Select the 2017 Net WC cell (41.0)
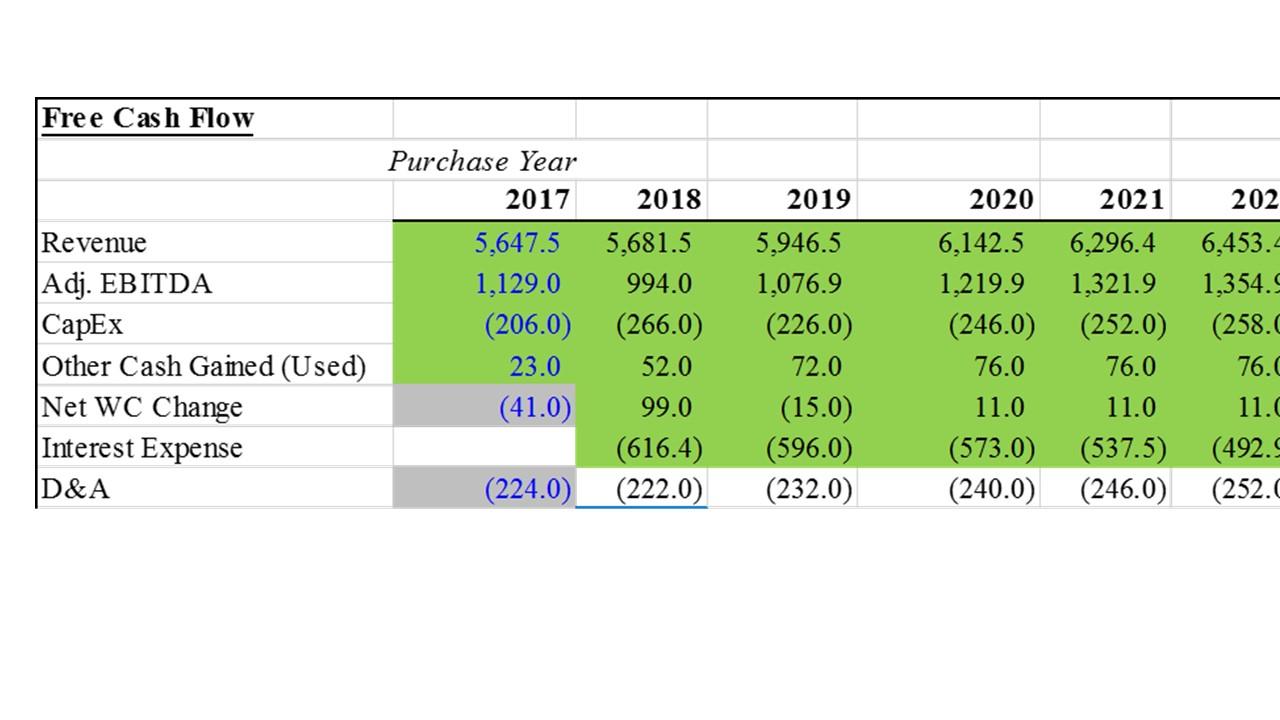 point(484,406)
